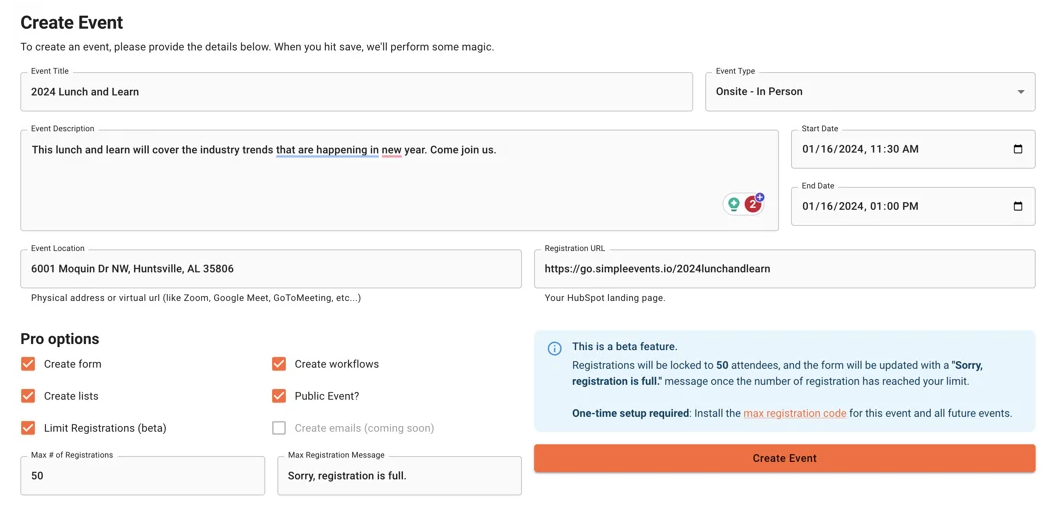Select the Registration URL input
1063x515 pixels.
coord(784,269)
